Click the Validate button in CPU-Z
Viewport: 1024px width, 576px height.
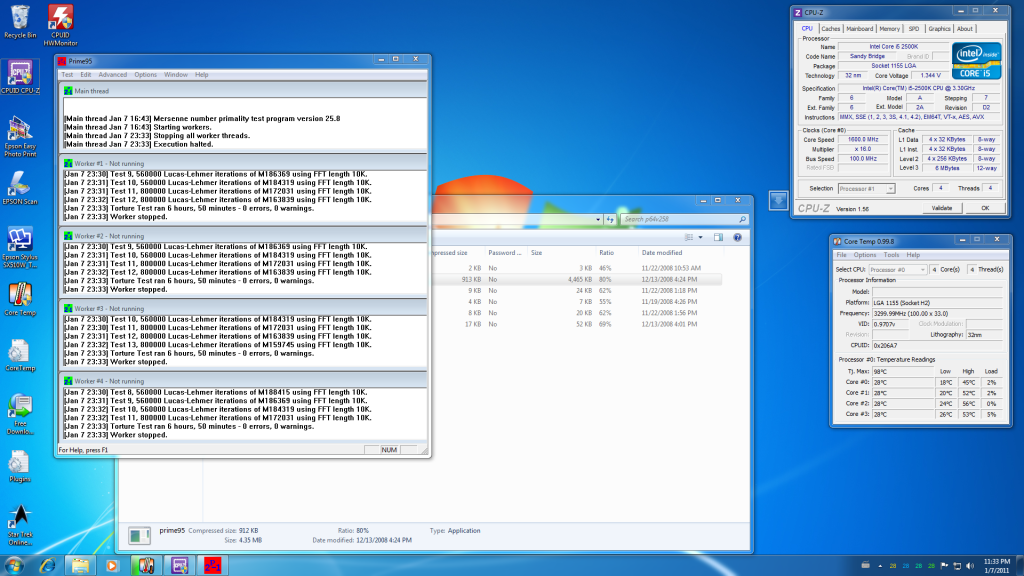coord(941,208)
